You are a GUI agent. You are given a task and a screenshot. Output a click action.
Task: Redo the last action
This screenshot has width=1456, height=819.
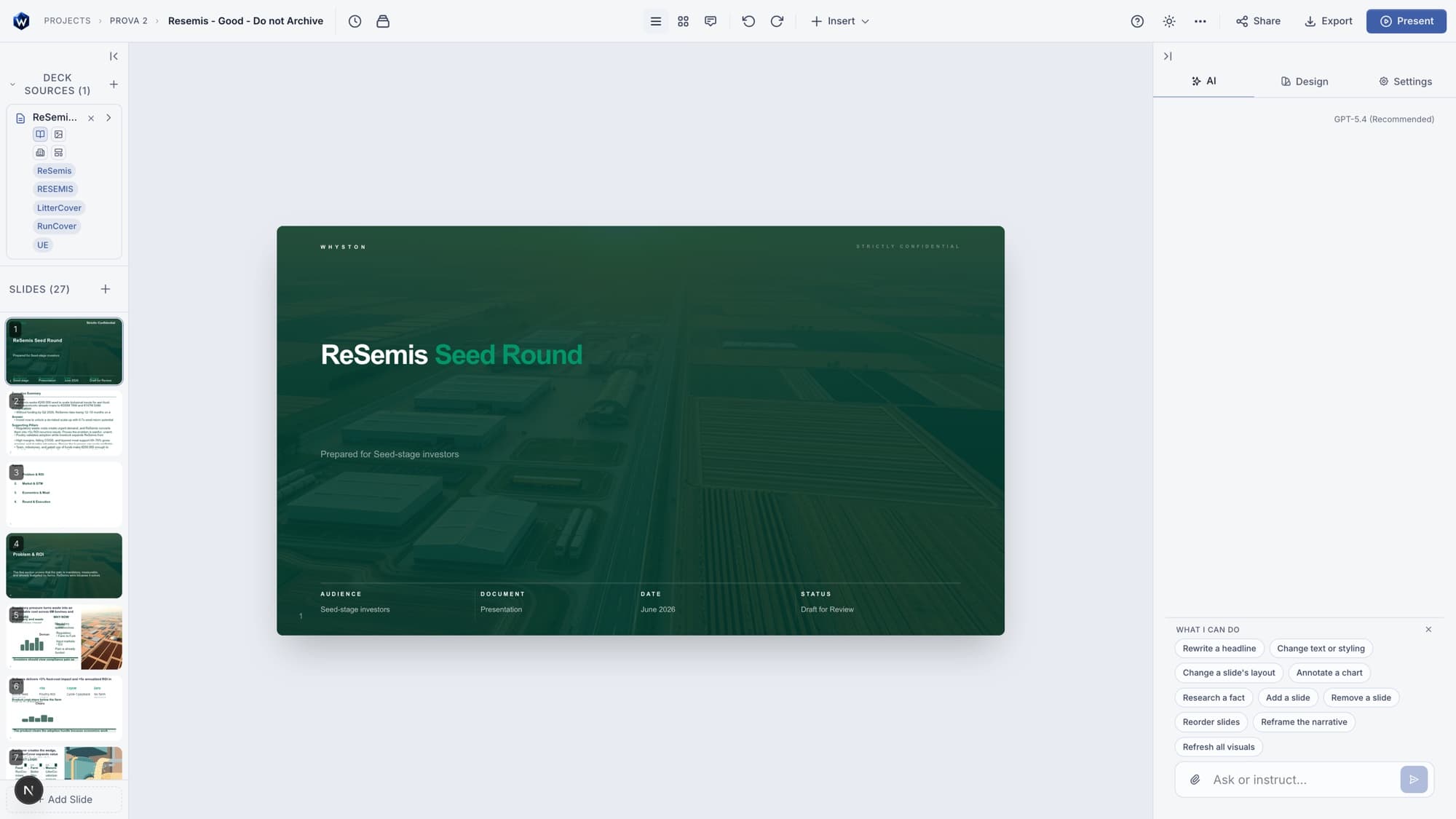coord(777,21)
